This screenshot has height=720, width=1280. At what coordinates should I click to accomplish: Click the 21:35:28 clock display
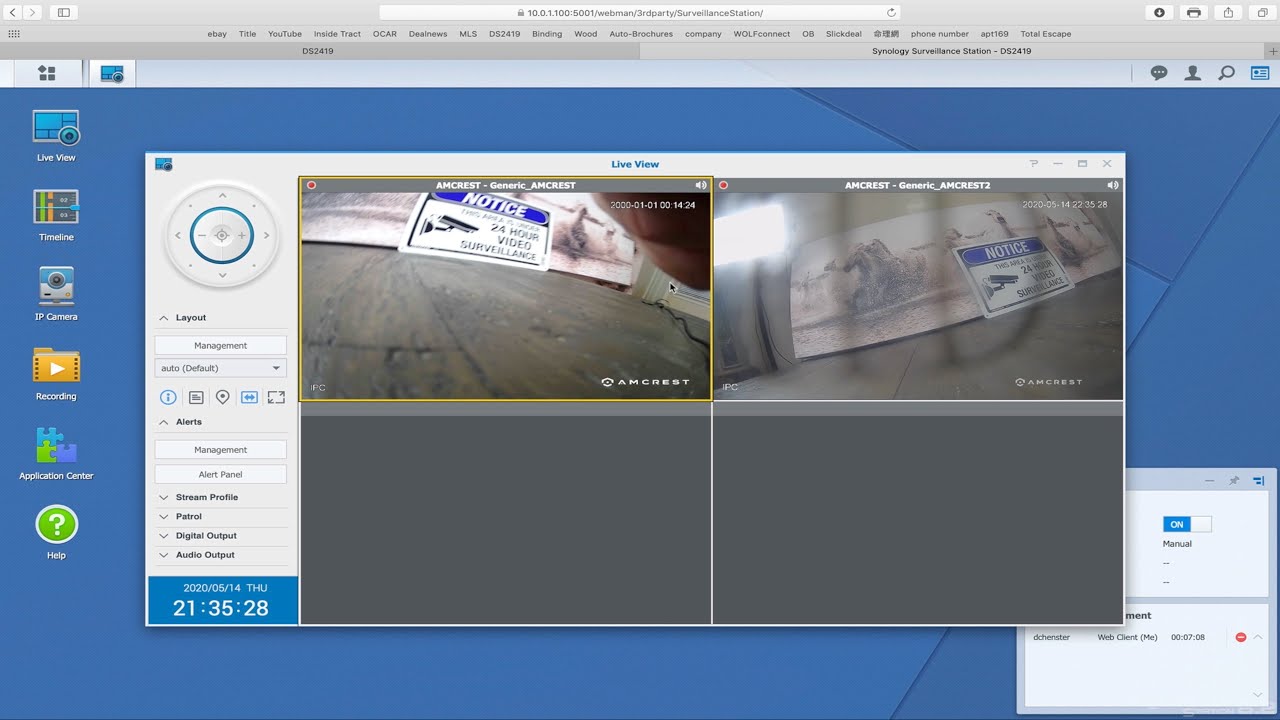point(221,608)
